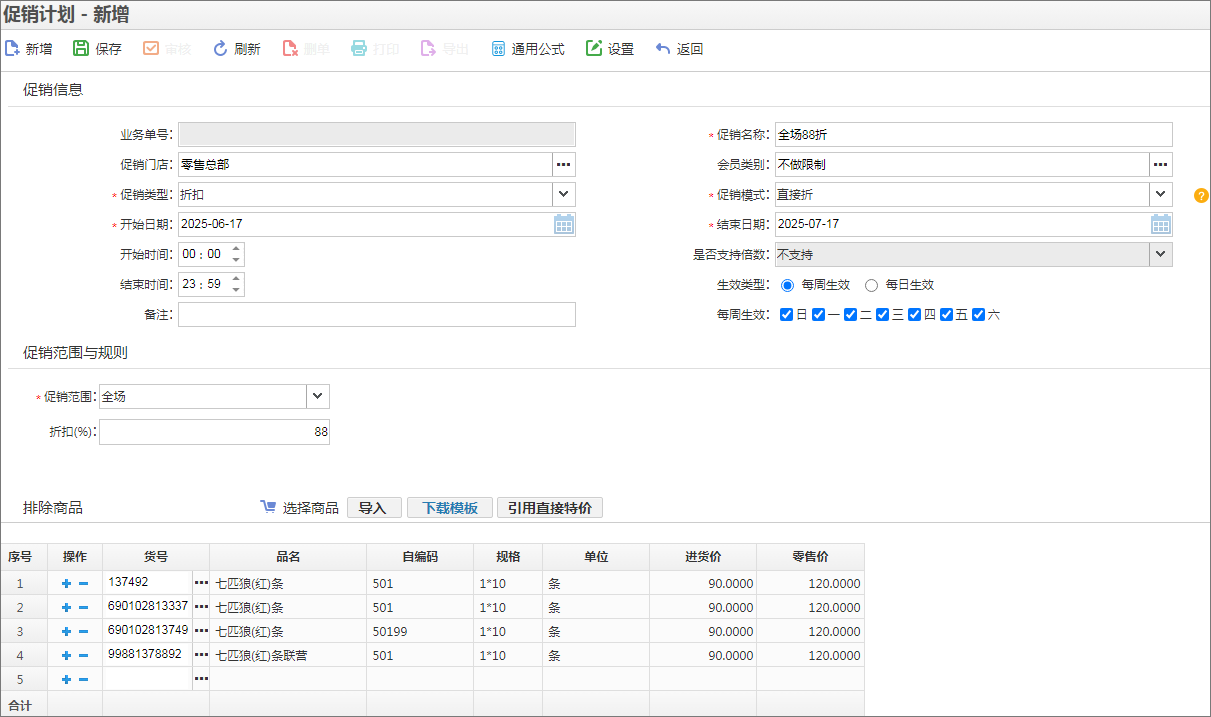Uncheck the 六 weekday checkbox

pyautogui.click(x=978, y=314)
